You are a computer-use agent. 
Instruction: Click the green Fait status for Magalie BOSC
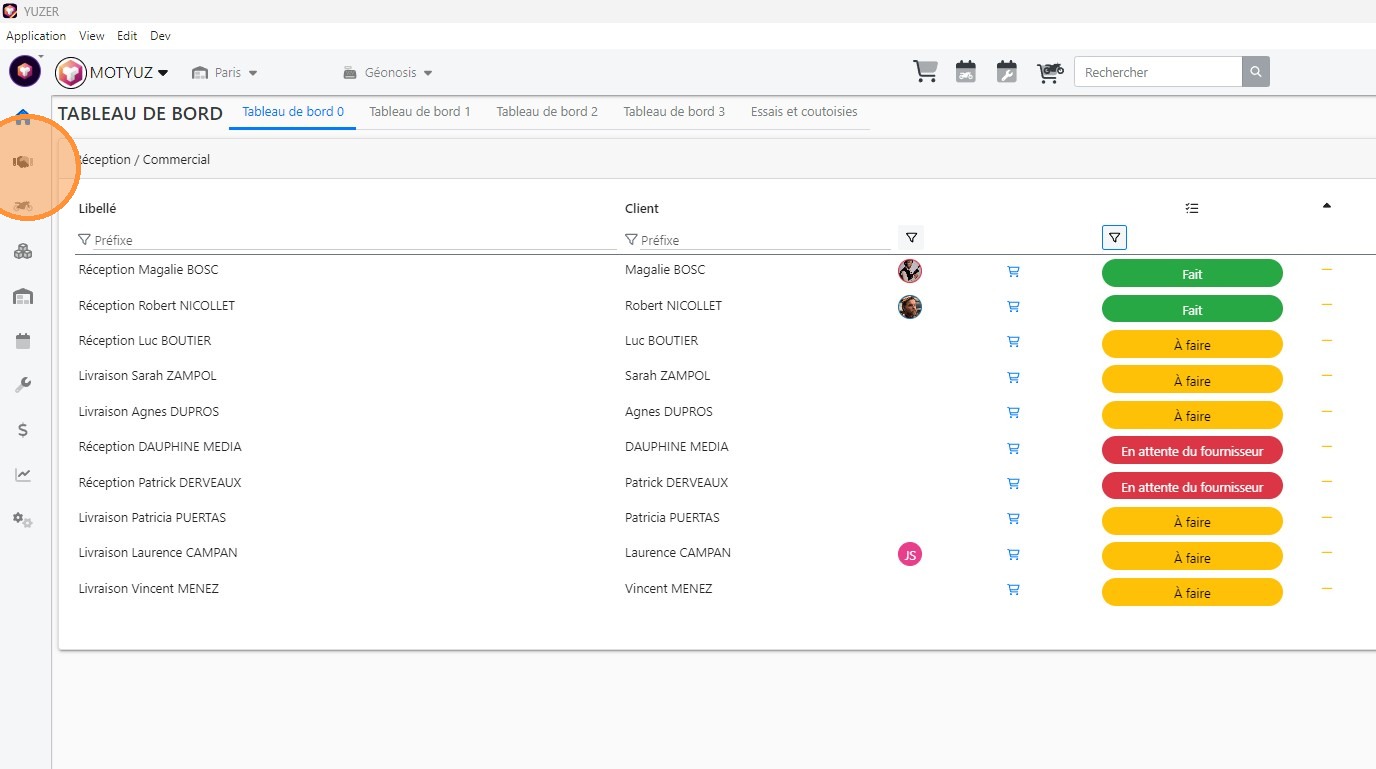(x=1192, y=274)
